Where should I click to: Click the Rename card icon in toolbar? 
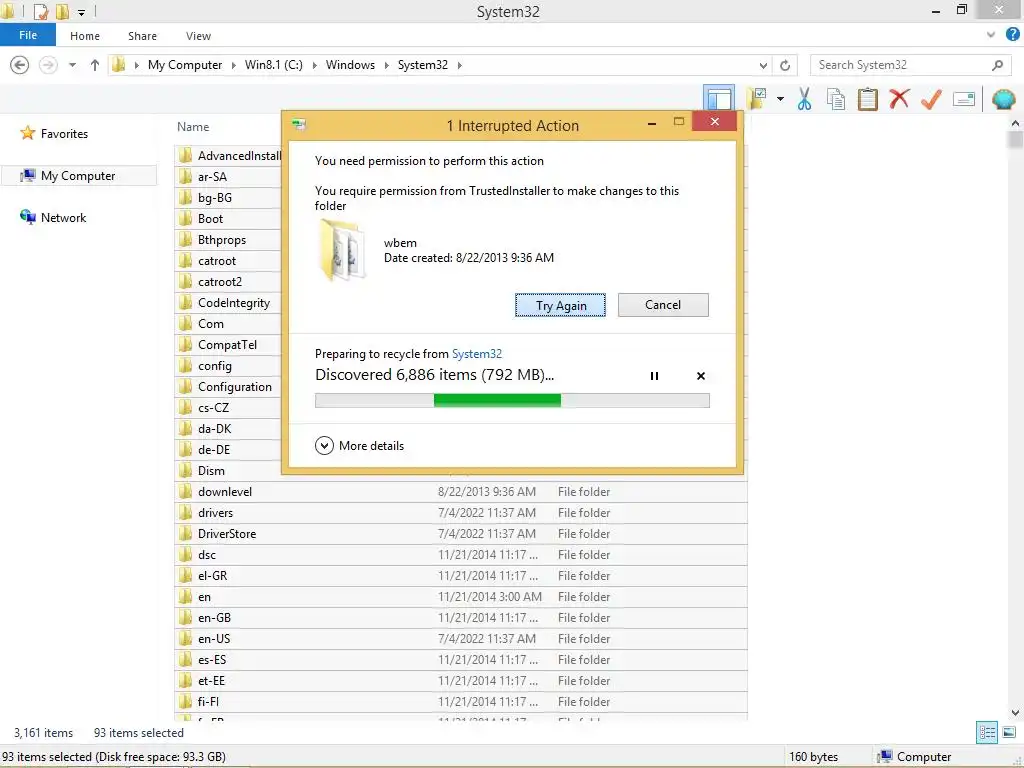(x=964, y=99)
